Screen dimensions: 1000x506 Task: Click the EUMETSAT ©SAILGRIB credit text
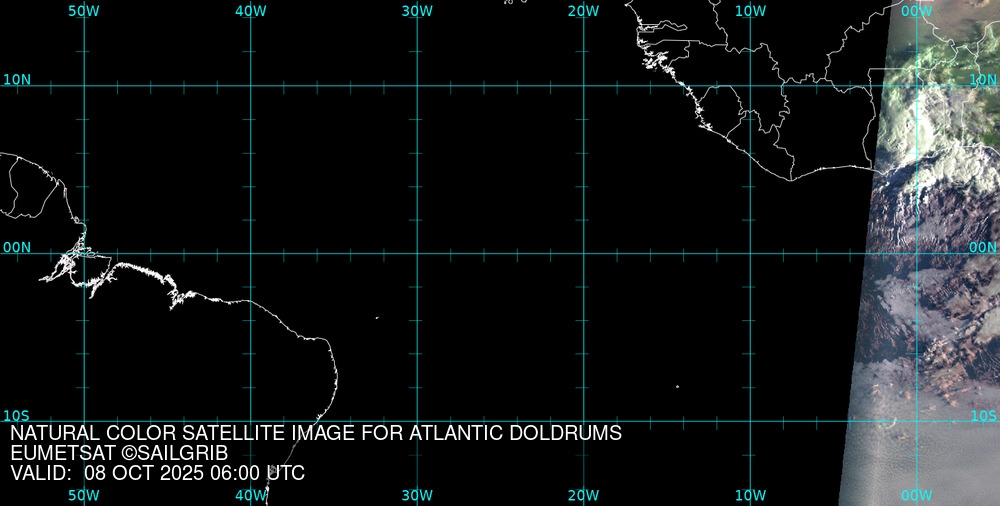pos(119,453)
